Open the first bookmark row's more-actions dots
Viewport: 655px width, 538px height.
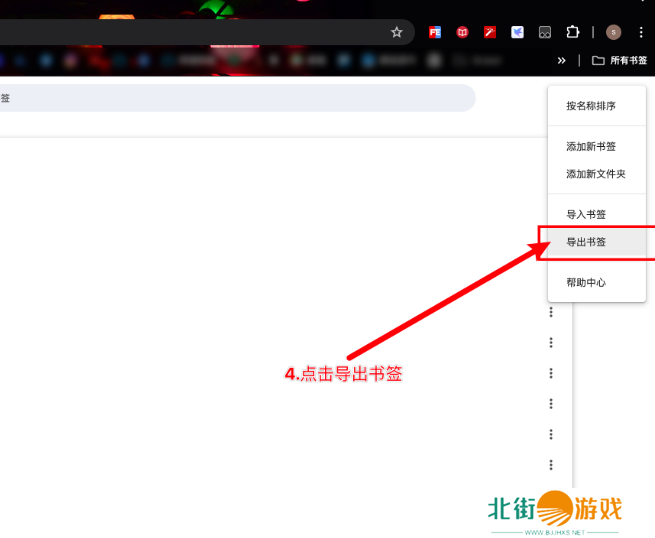point(551,313)
